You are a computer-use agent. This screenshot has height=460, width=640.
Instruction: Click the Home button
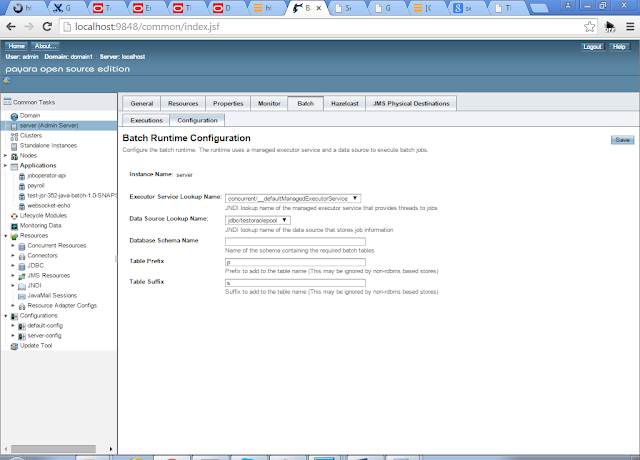pyautogui.click(x=17, y=46)
